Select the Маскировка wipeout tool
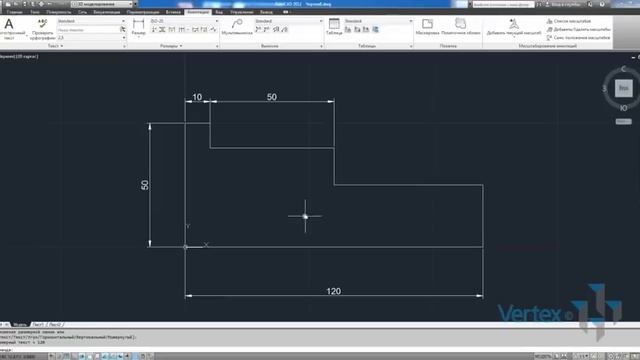This screenshot has height=360, width=640. pos(427,27)
